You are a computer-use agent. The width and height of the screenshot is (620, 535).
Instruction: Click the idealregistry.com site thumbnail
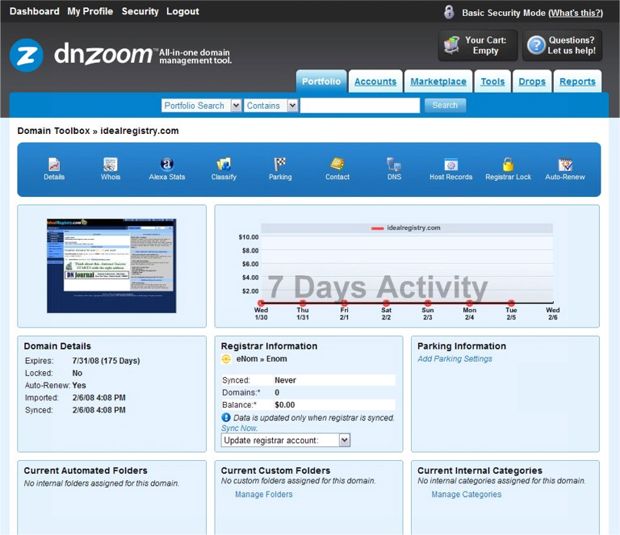[112, 266]
